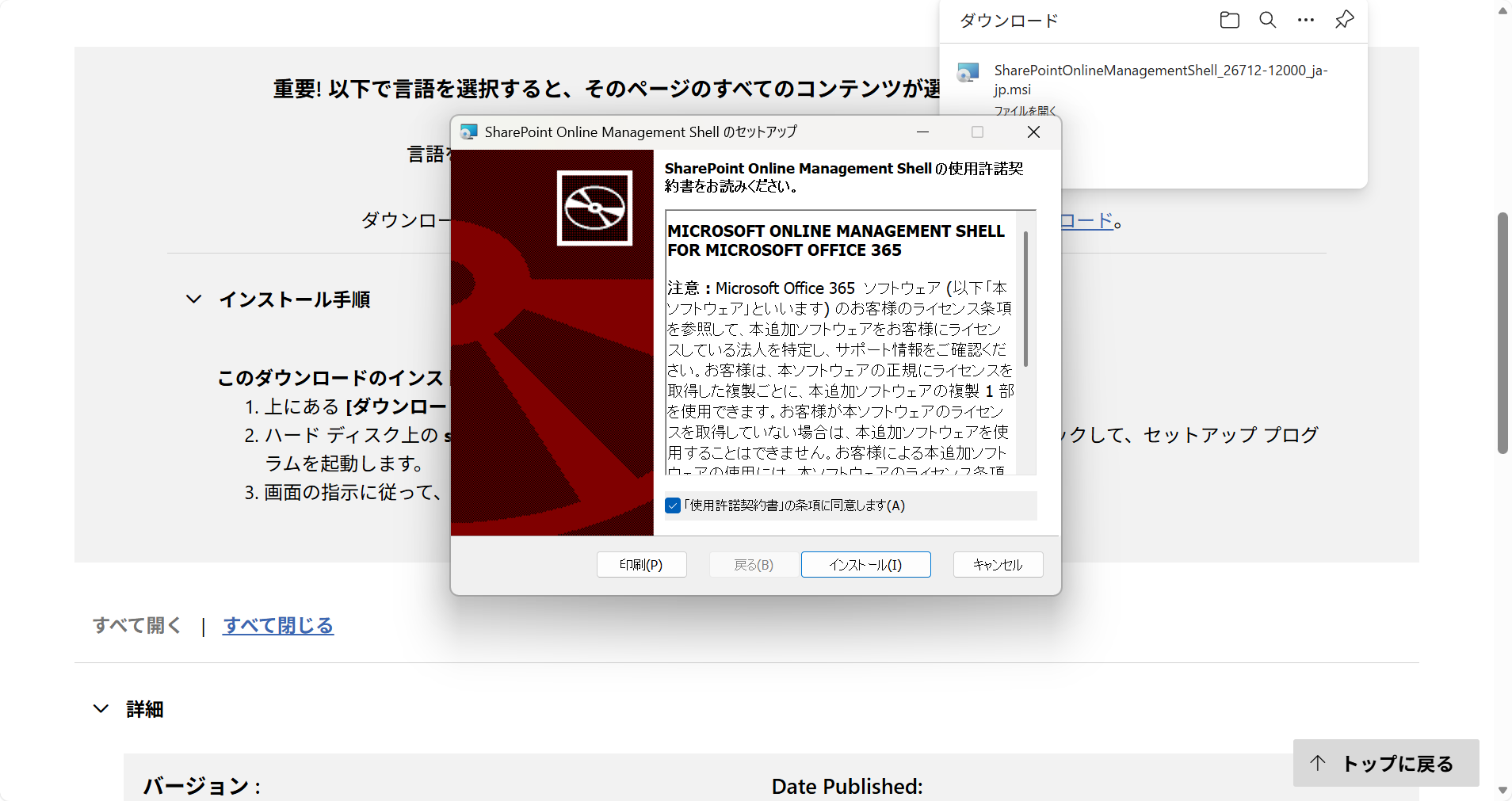Click the setup dialog title bar icon
The height and width of the screenshot is (801, 1512).
coord(468,132)
